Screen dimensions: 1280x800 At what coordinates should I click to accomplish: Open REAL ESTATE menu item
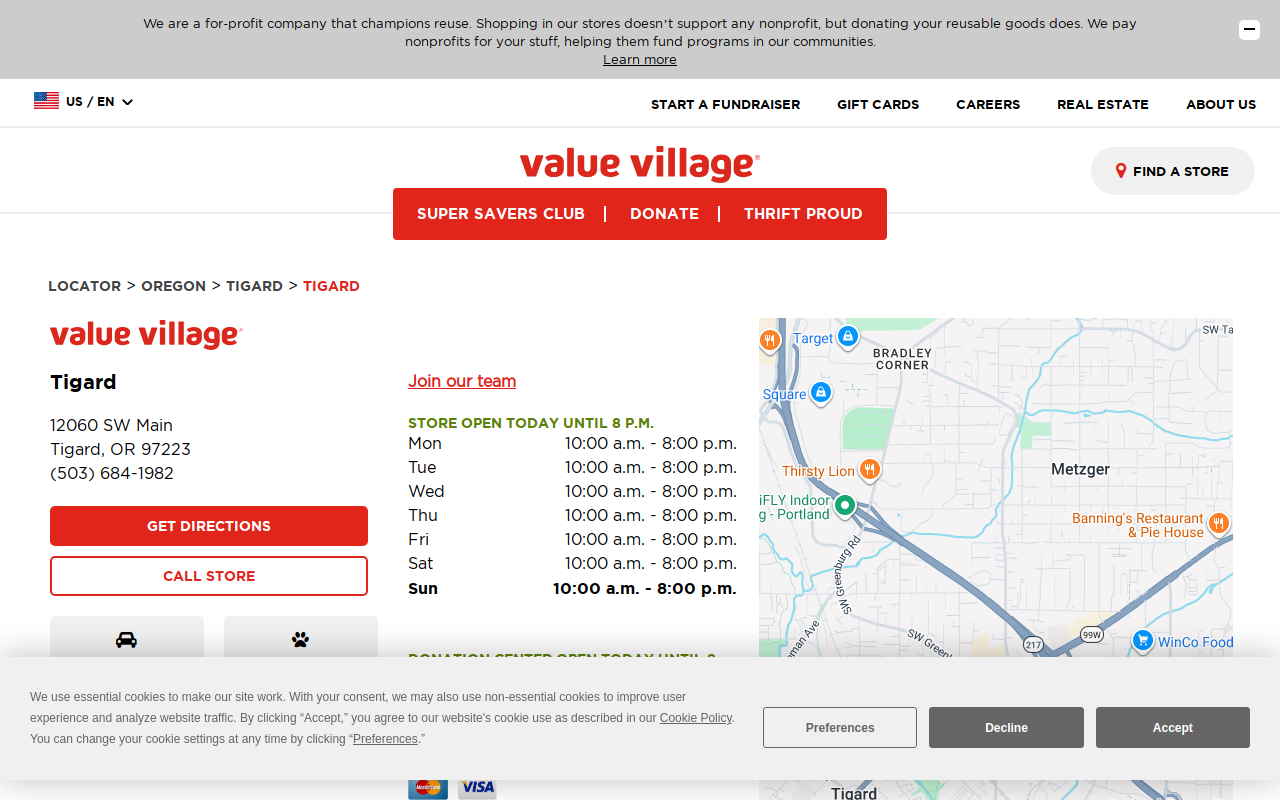1103,104
